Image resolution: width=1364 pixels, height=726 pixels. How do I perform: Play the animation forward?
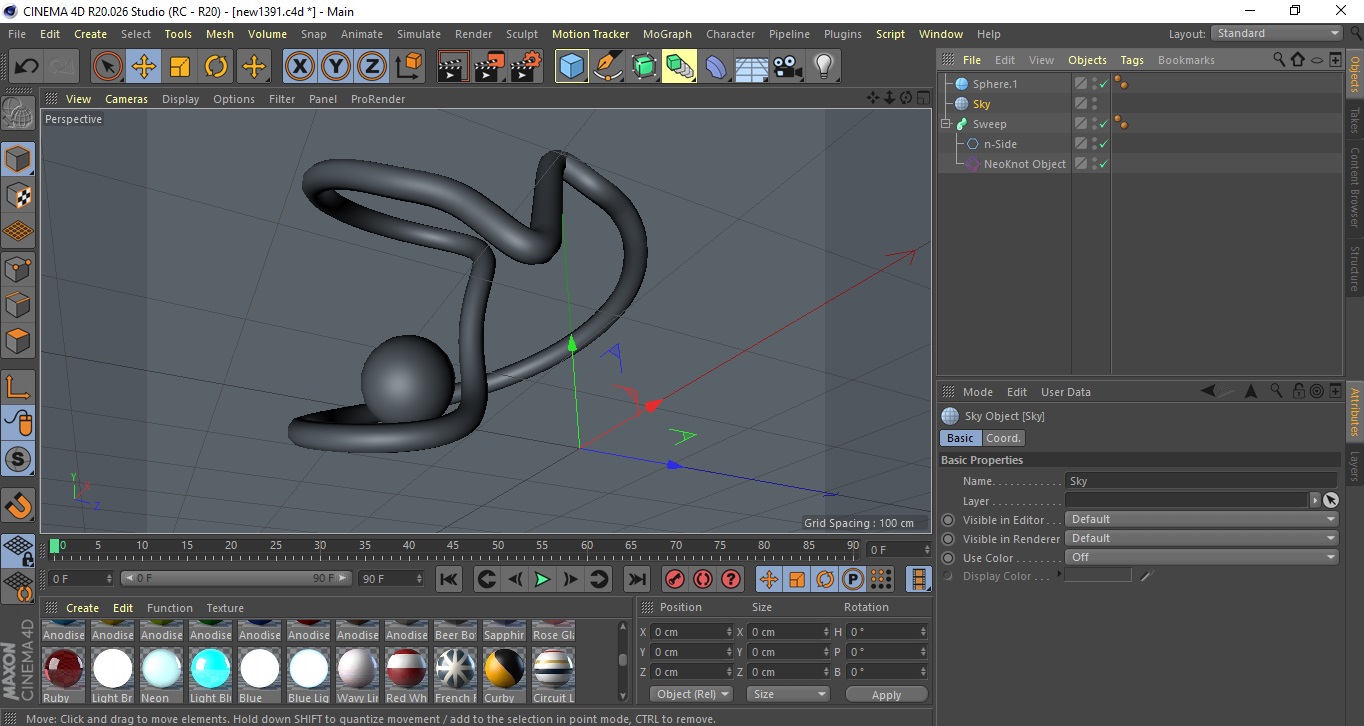[x=542, y=579]
